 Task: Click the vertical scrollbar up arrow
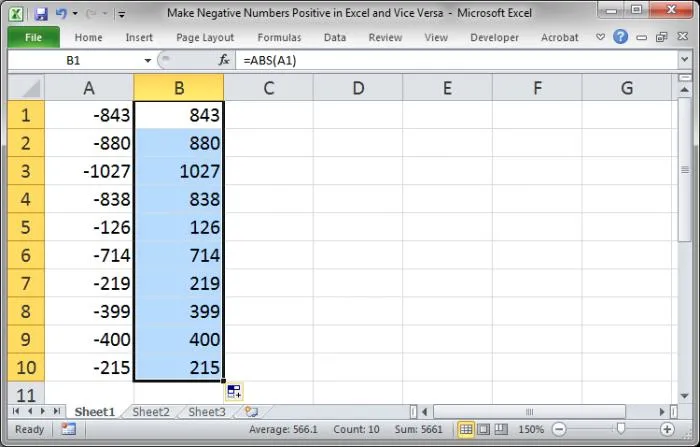point(684,90)
